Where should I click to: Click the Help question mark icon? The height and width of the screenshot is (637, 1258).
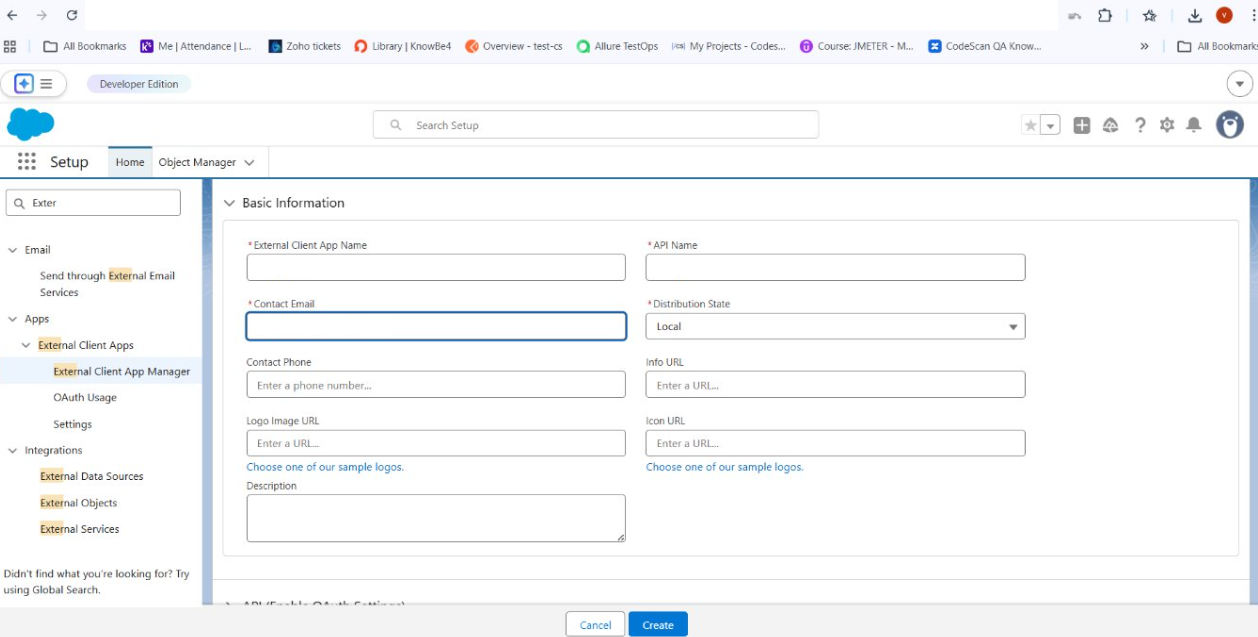pos(1140,125)
